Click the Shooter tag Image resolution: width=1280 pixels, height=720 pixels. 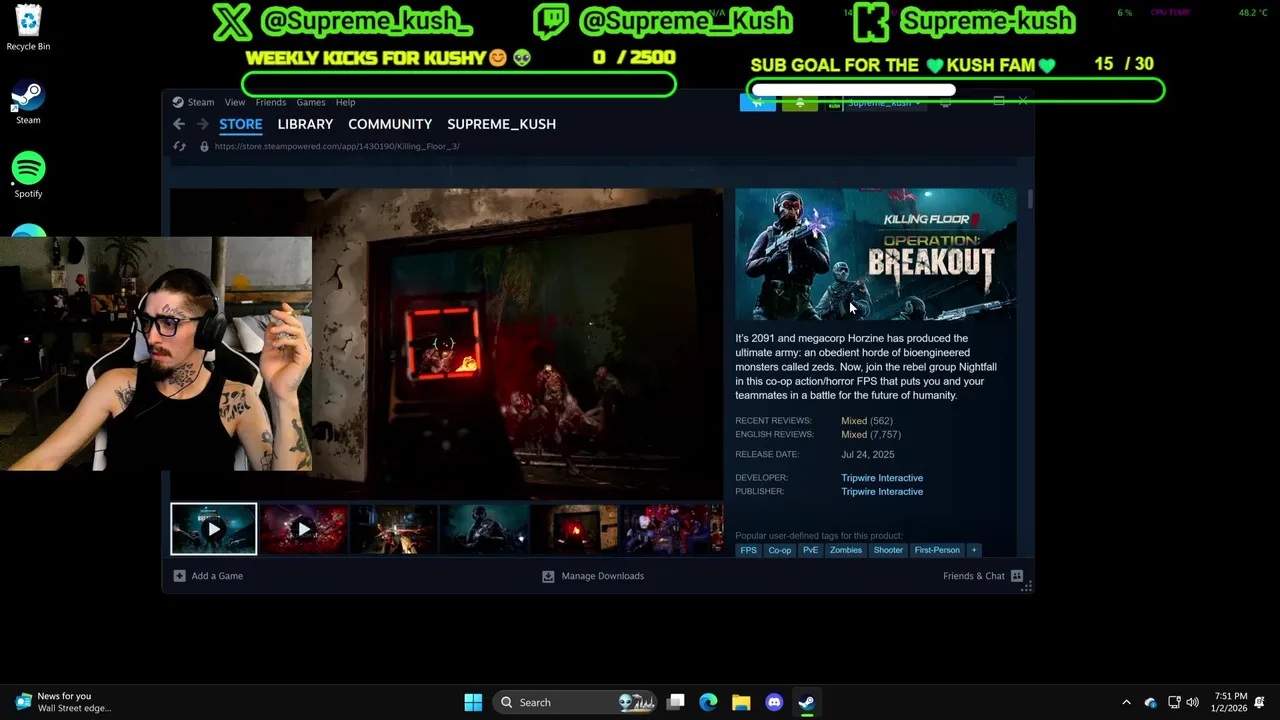[x=888, y=550]
